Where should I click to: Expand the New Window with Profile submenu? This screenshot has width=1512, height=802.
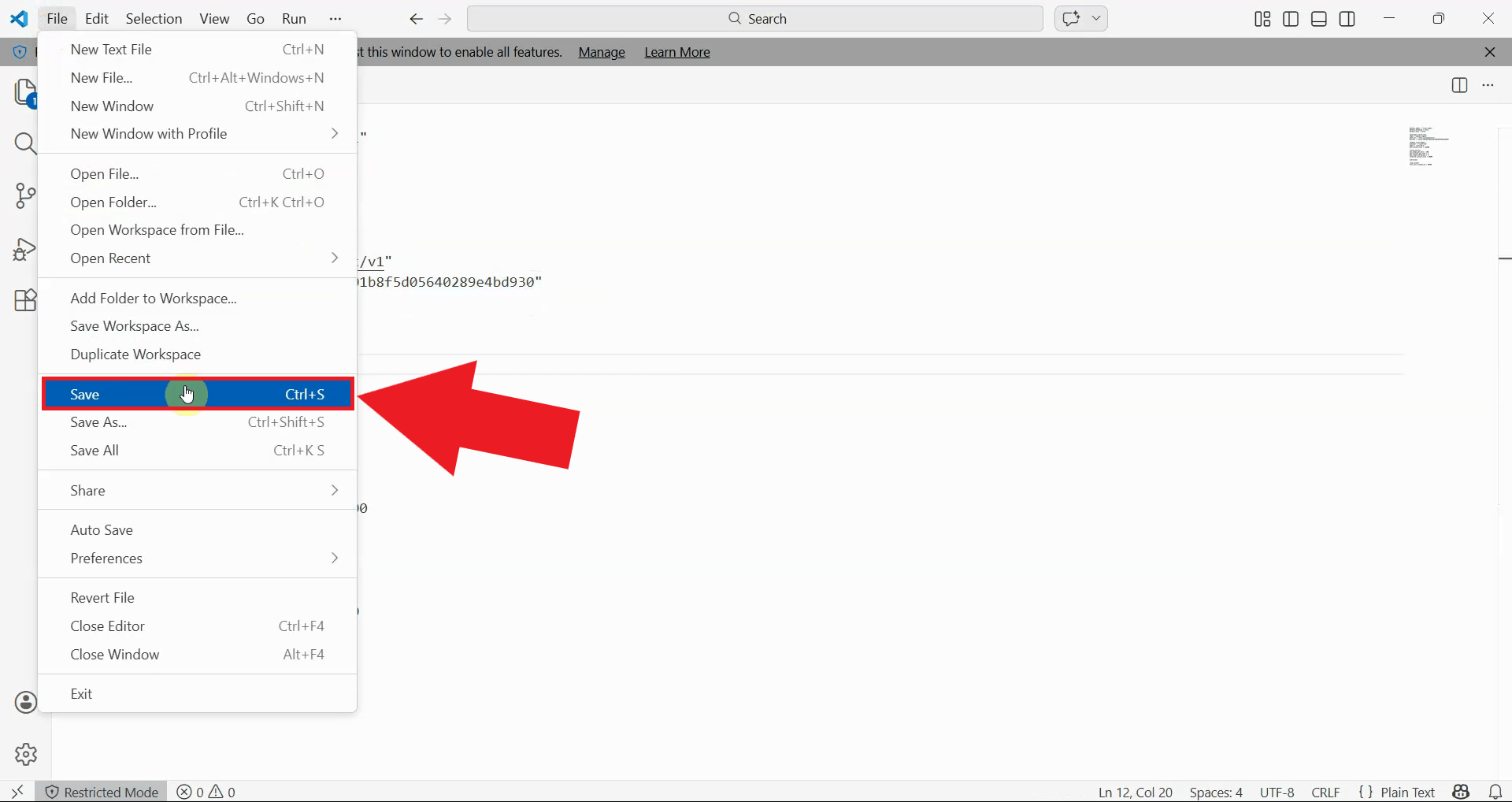(149, 133)
